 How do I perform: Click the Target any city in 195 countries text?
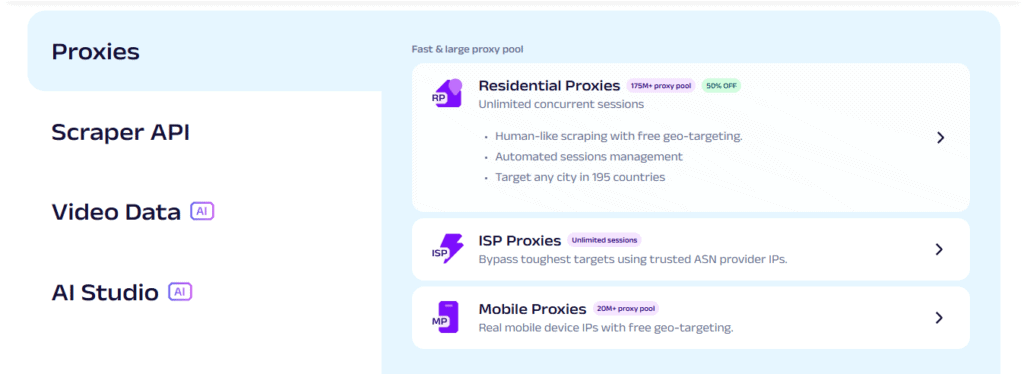click(580, 177)
